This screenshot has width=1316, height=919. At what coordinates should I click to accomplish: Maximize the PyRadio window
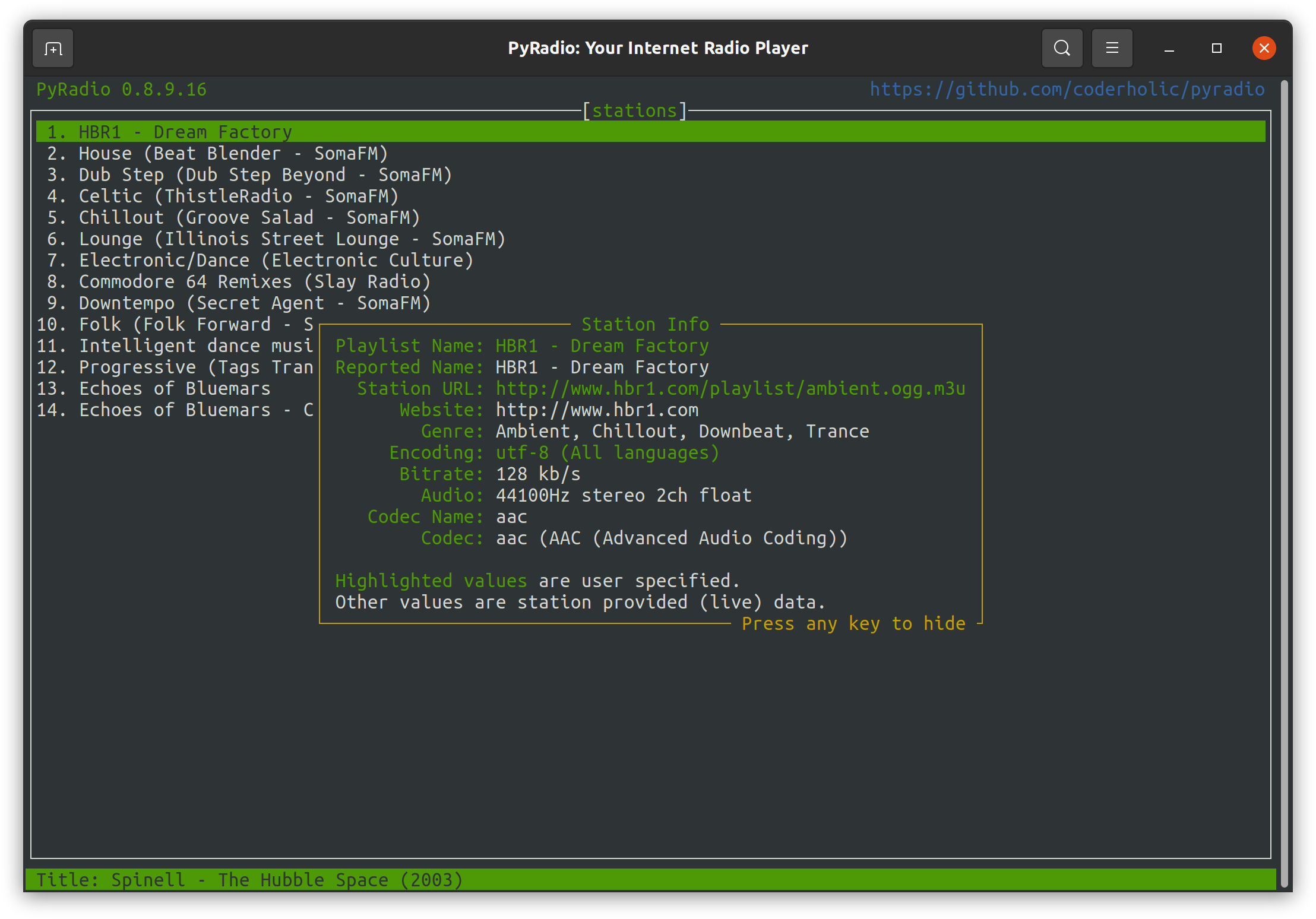(1216, 48)
